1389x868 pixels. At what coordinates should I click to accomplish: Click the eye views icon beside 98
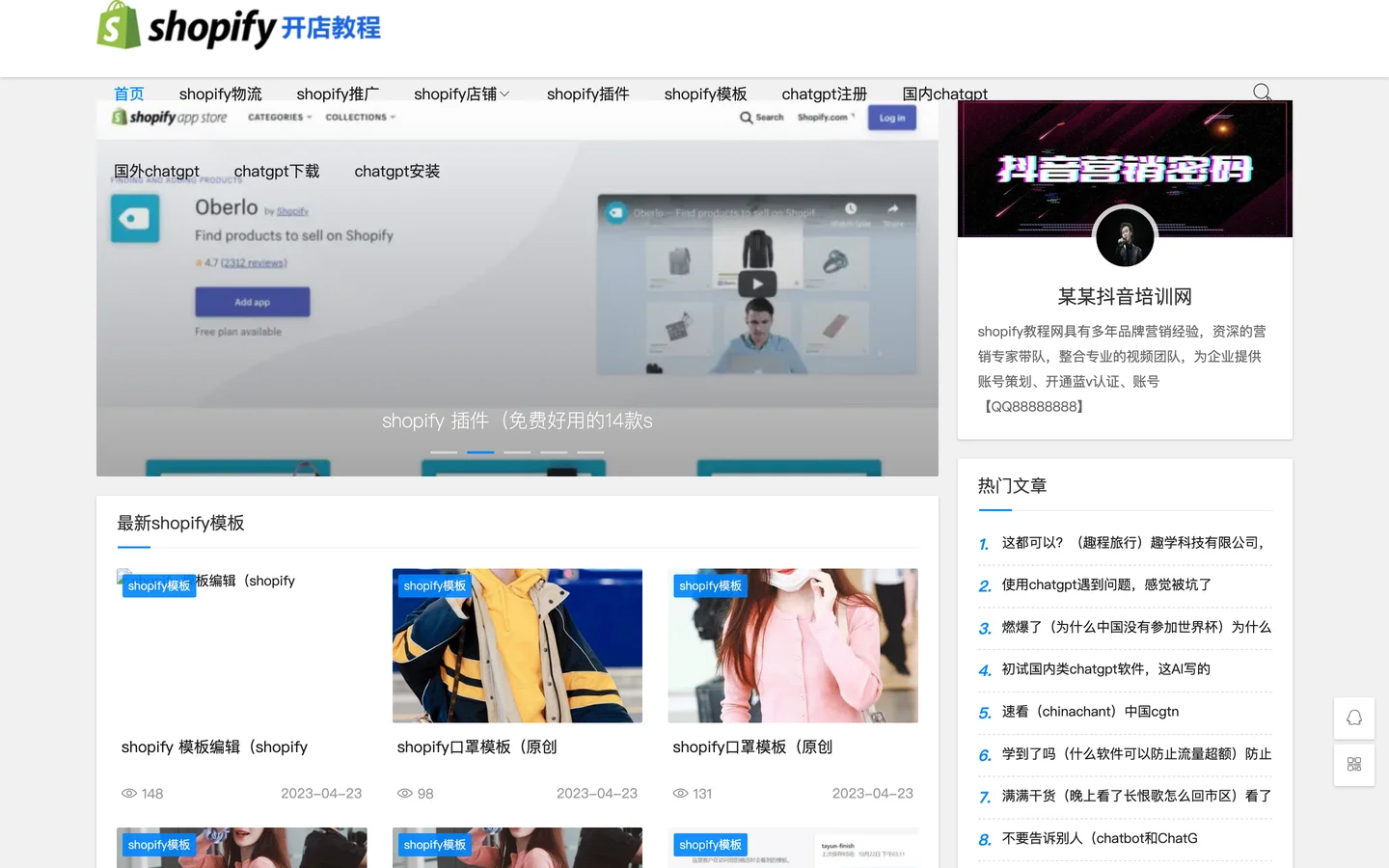tap(405, 794)
